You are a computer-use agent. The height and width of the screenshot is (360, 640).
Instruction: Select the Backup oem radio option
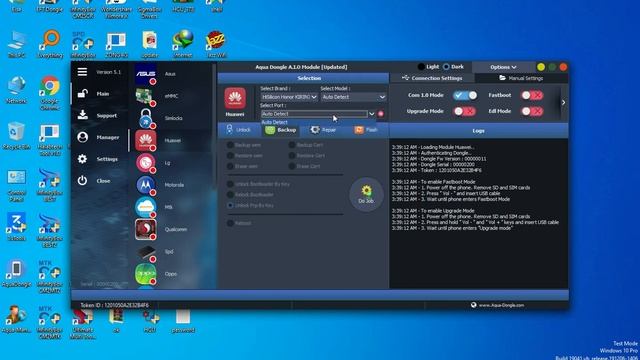pos(230,145)
